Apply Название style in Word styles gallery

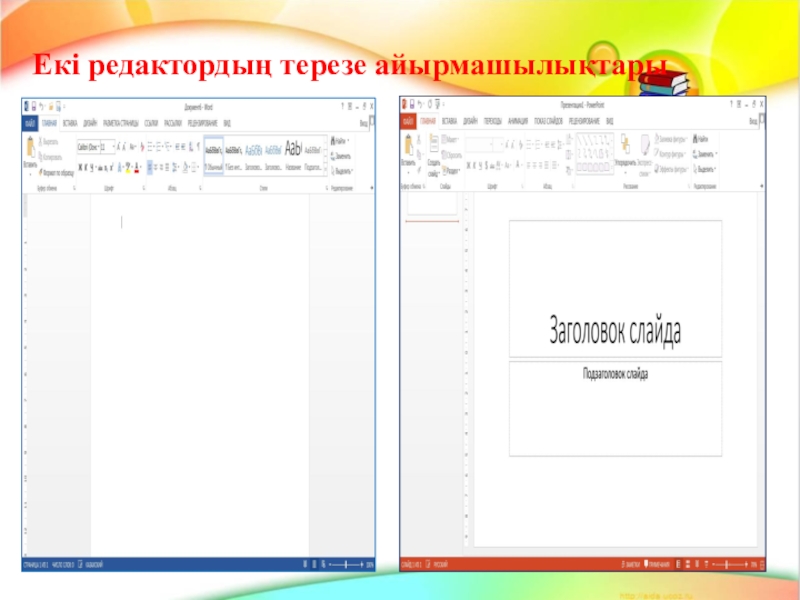coord(293,156)
